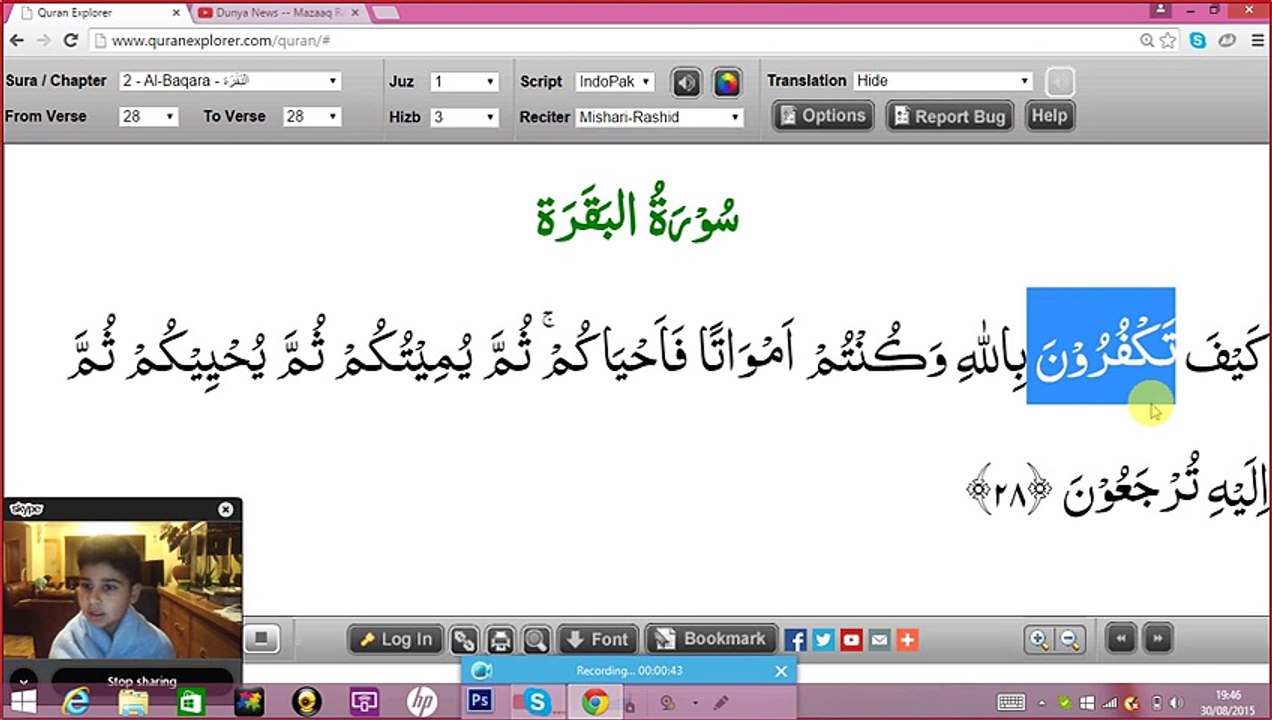Open a new browser tab
1272x720 pixels.
click(x=385, y=13)
